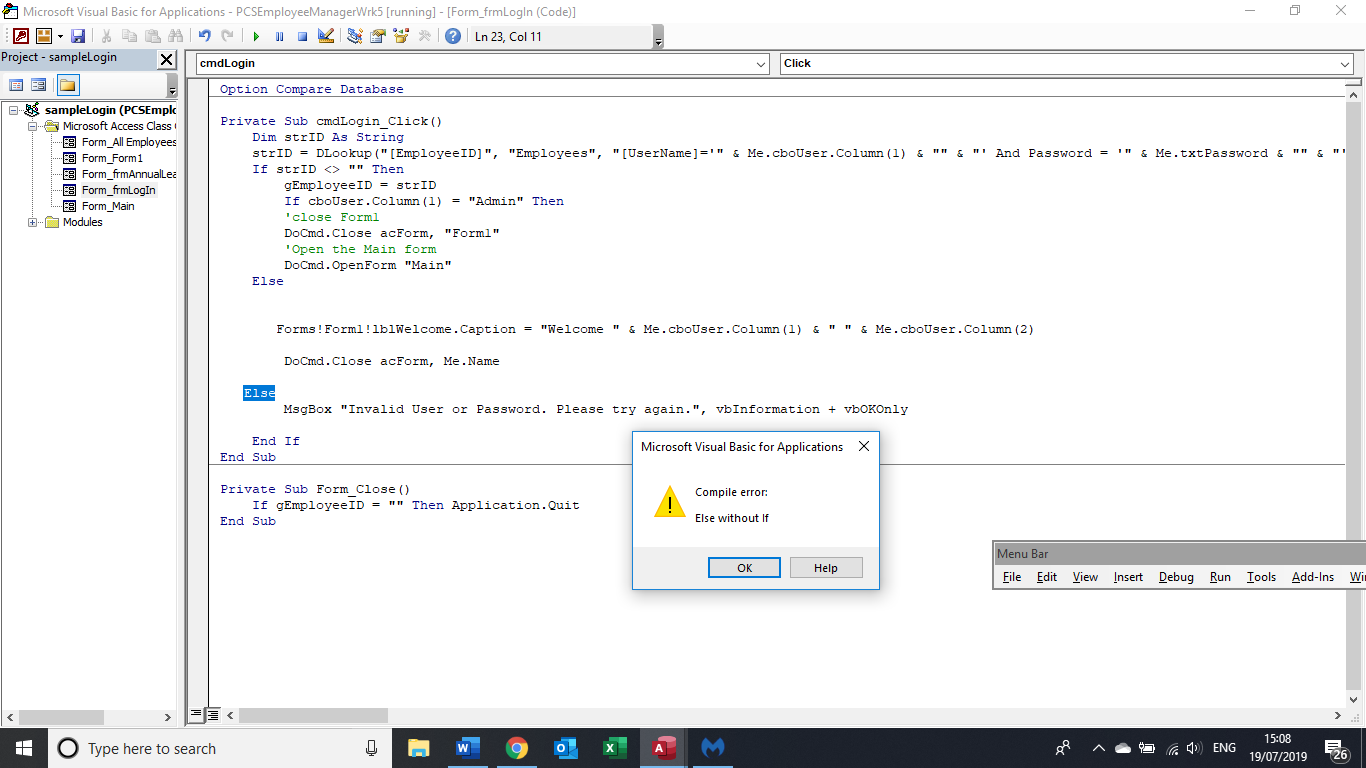Click the code pane vertical scrollbar down arrow
This screenshot has height=768, width=1366.
(1354, 700)
